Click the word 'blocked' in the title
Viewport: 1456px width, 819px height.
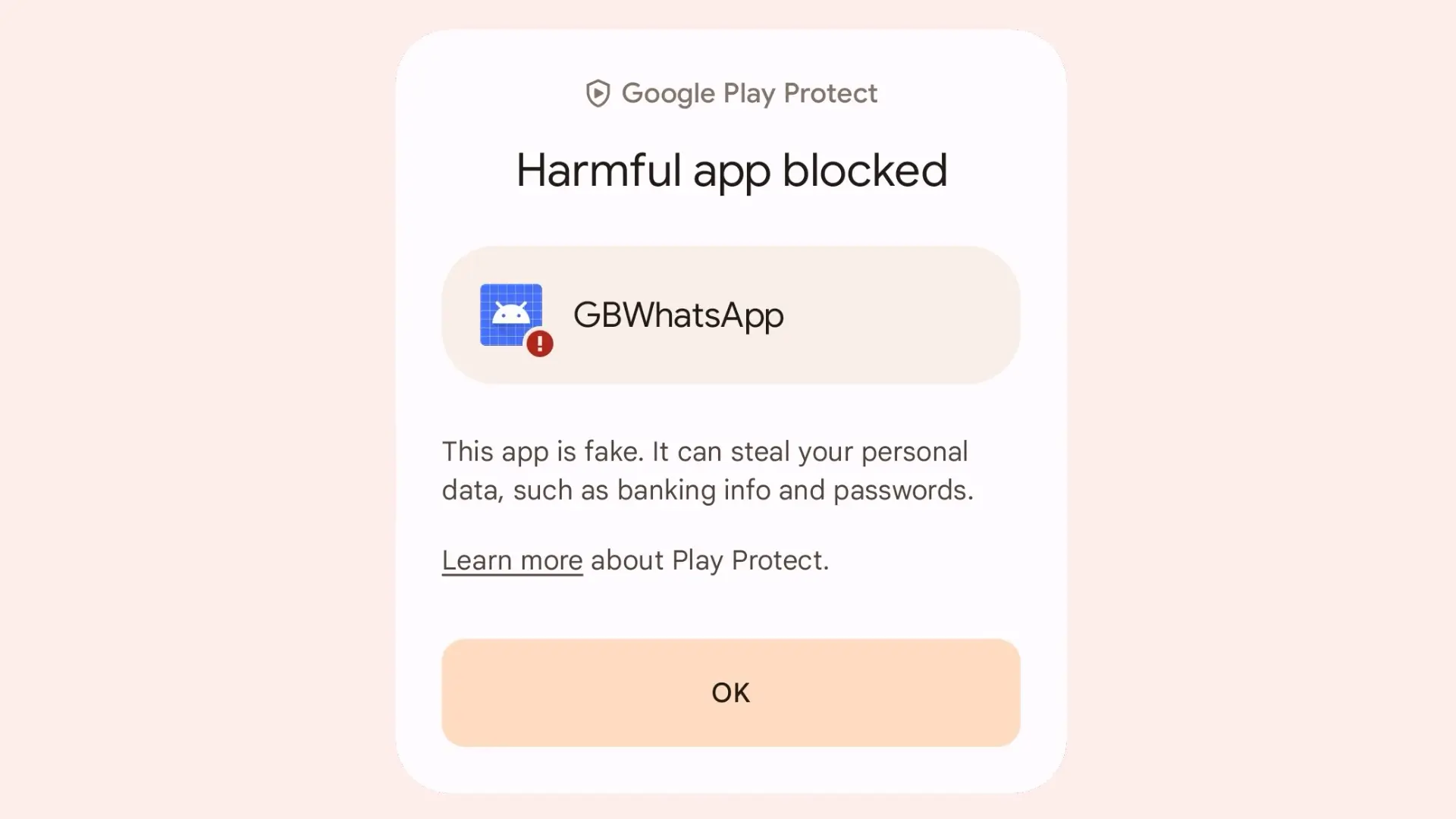(x=864, y=170)
